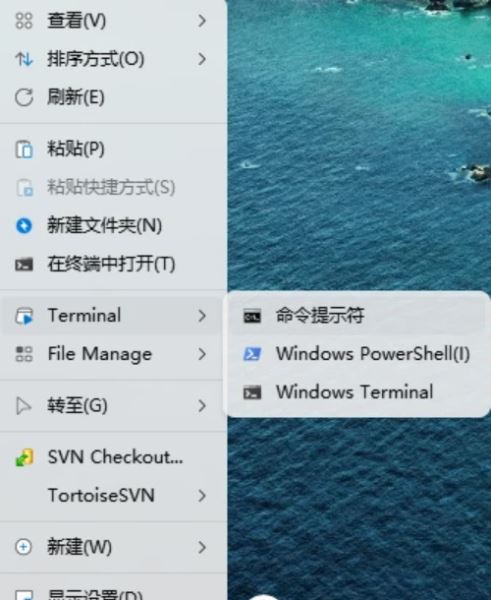Image resolution: width=491 pixels, height=600 pixels.
Task: Expand the 排序方式(O) submenu chevron
Action: (202, 59)
